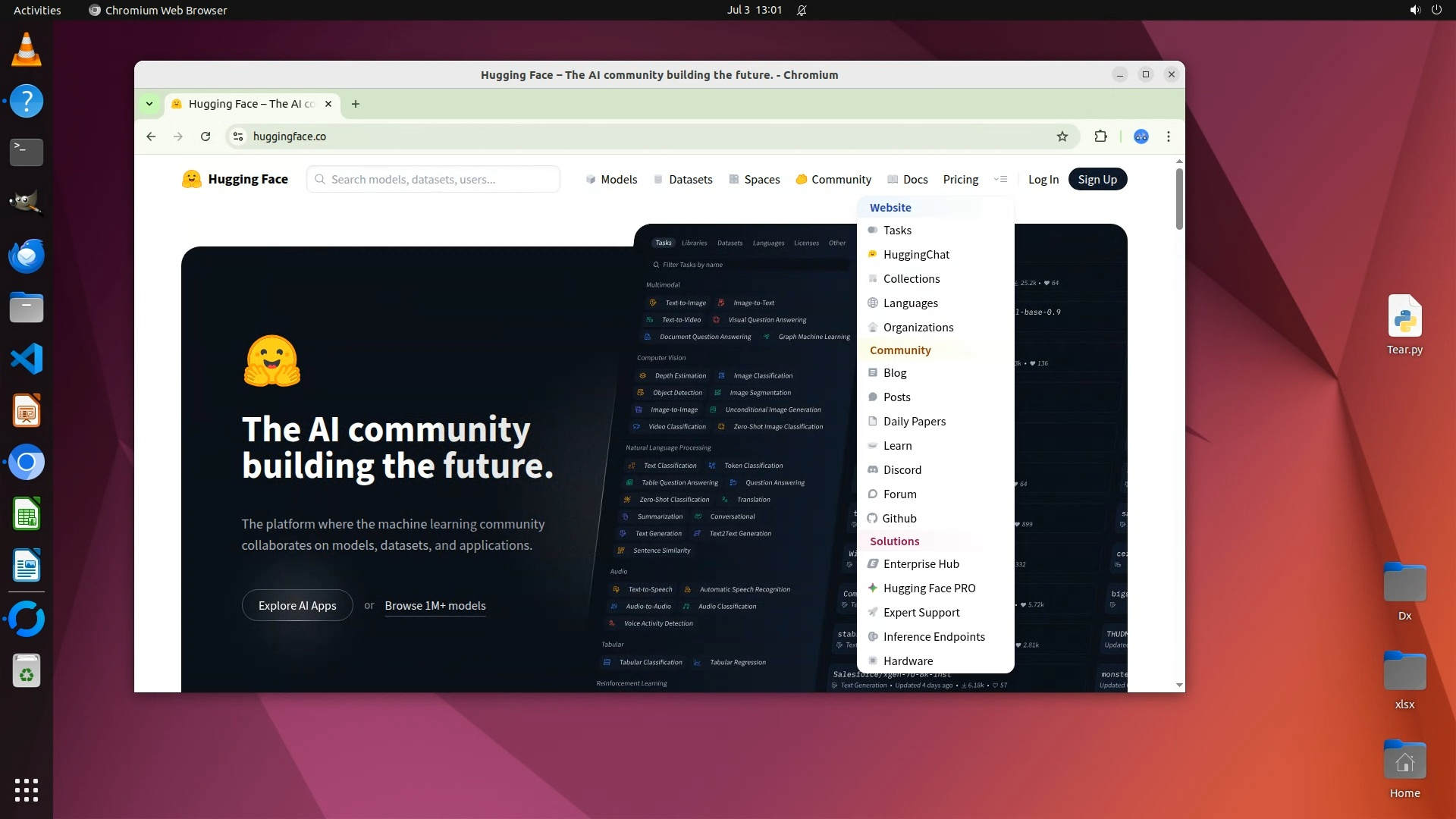
Task: Open new browser tab
Action: 355,104
